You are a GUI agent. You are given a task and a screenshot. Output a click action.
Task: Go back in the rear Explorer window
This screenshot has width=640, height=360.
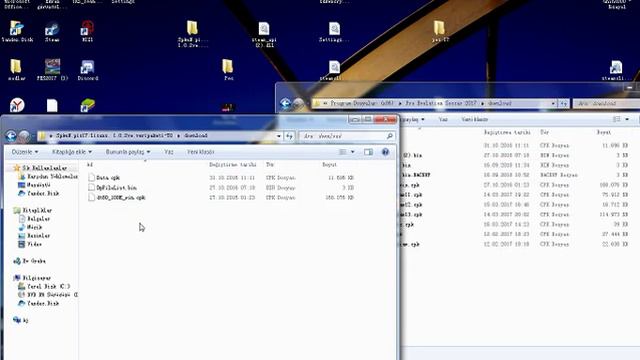[x=285, y=104]
